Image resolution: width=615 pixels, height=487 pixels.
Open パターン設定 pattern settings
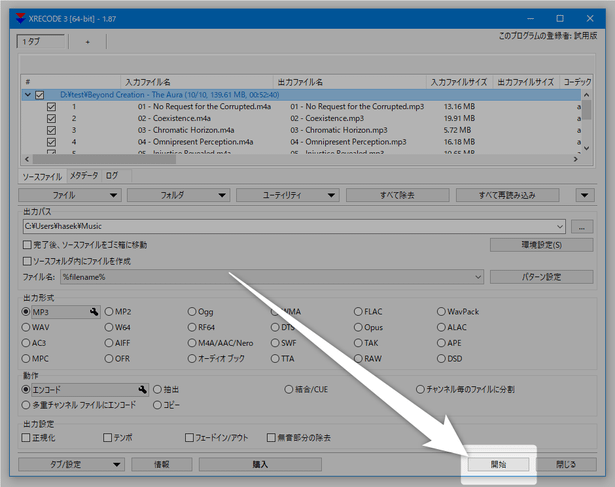coord(541,277)
